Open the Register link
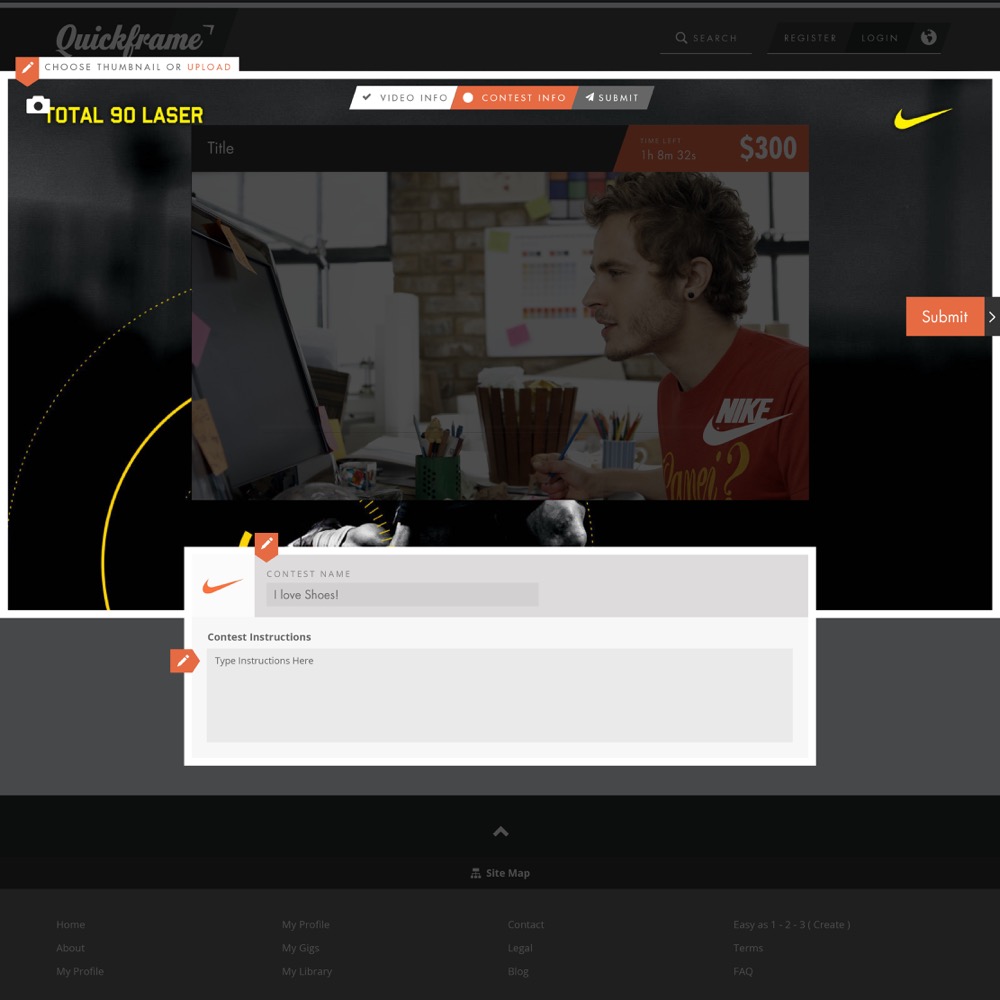1000x1000 pixels. (x=810, y=38)
